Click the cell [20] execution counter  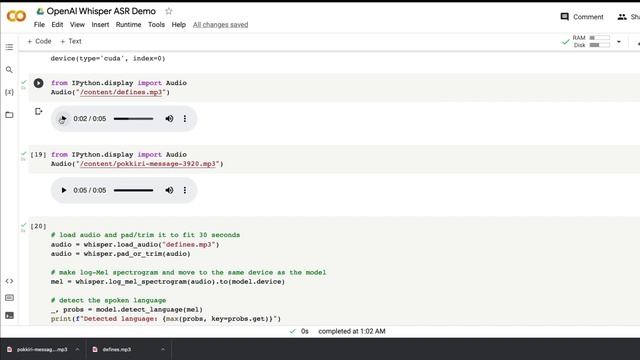tap(38, 226)
